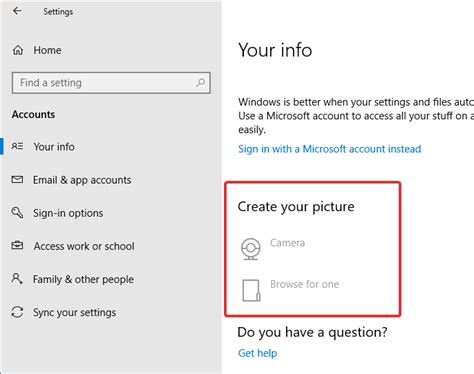The height and width of the screenshot is (374, 474).
Task: Click the Browse for one file icon
Action: pos(251,290)
